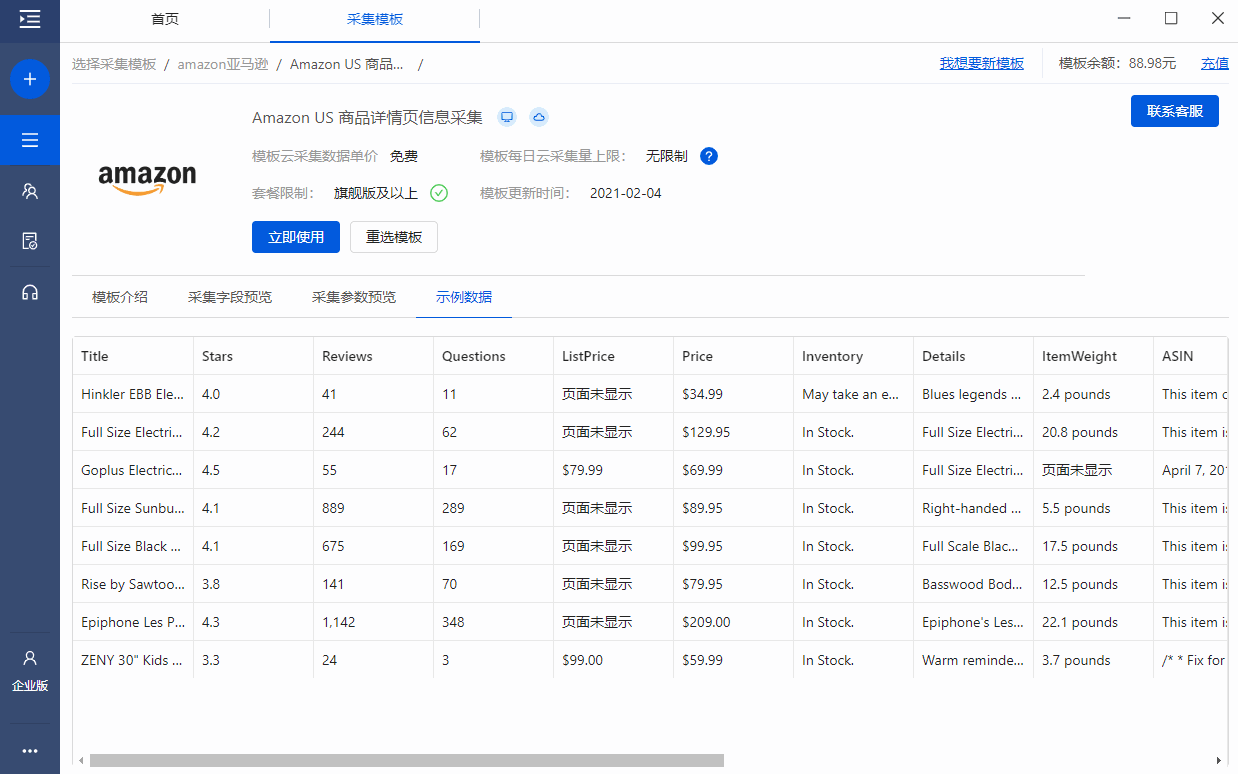Switch to the 模板介绍 tab
This screenshot has height=774, width=1238.
tap(120, 297)
